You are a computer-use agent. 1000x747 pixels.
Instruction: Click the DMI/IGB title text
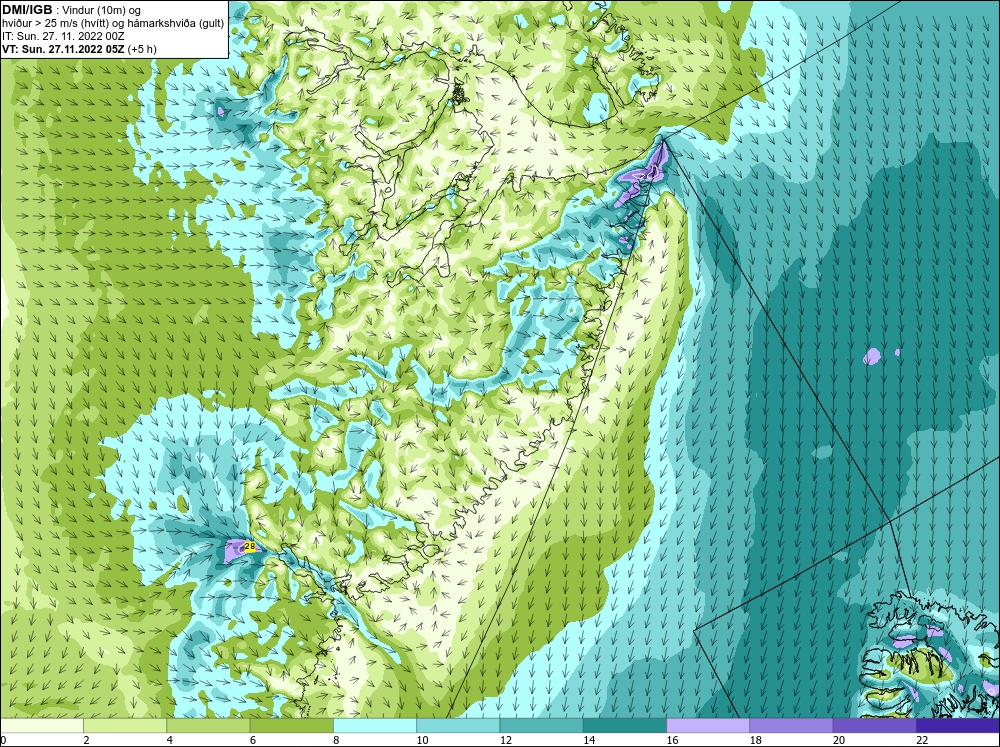[27, 10]
